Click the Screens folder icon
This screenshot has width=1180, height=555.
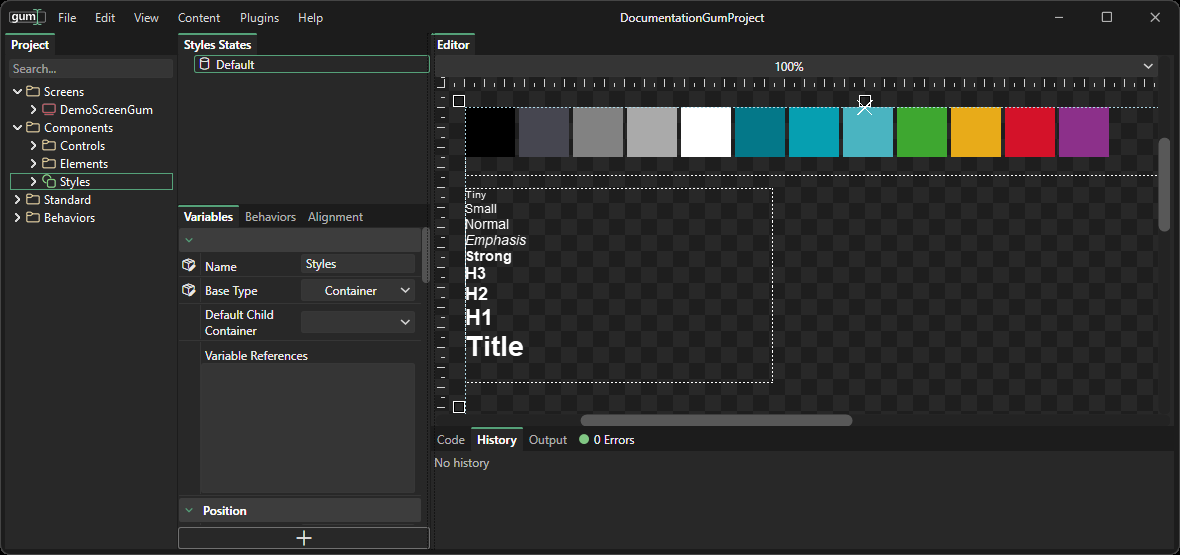click(33, 92)
